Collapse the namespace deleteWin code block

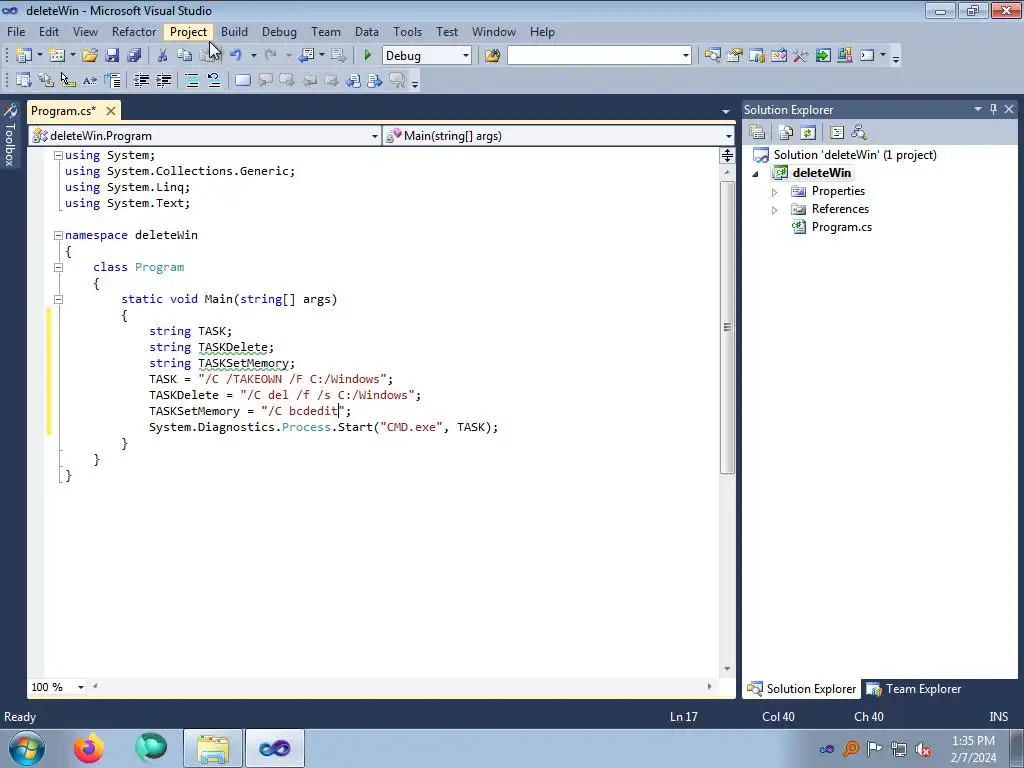tap(58, 235)
